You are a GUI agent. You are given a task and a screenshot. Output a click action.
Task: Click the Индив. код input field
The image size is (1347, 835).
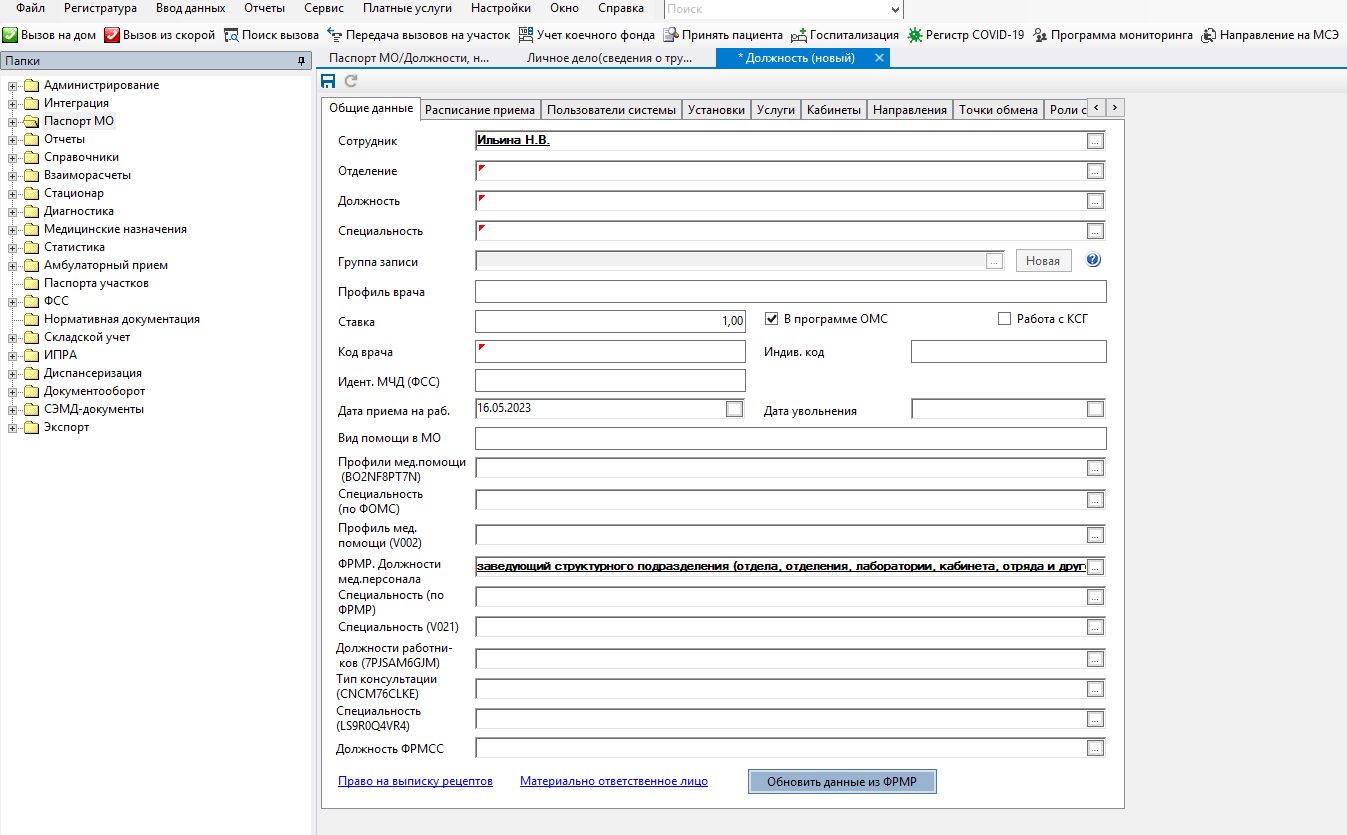coord(1009,352)
